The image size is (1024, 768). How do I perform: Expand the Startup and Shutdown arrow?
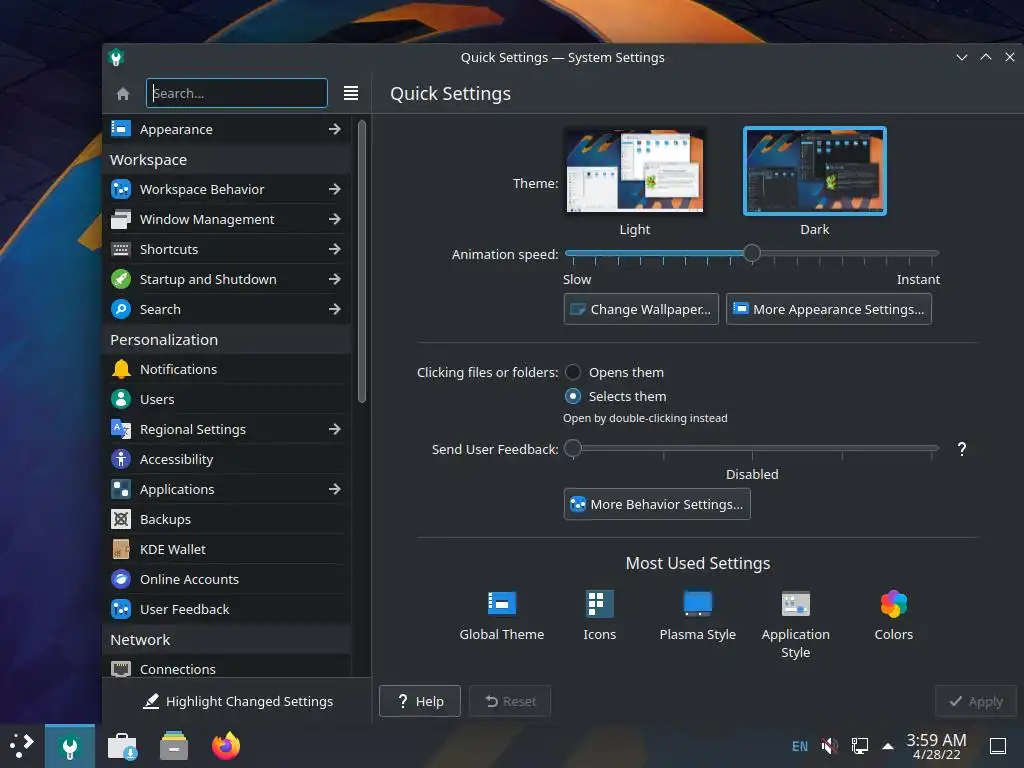pyautogui.click(x=334, y=279)
